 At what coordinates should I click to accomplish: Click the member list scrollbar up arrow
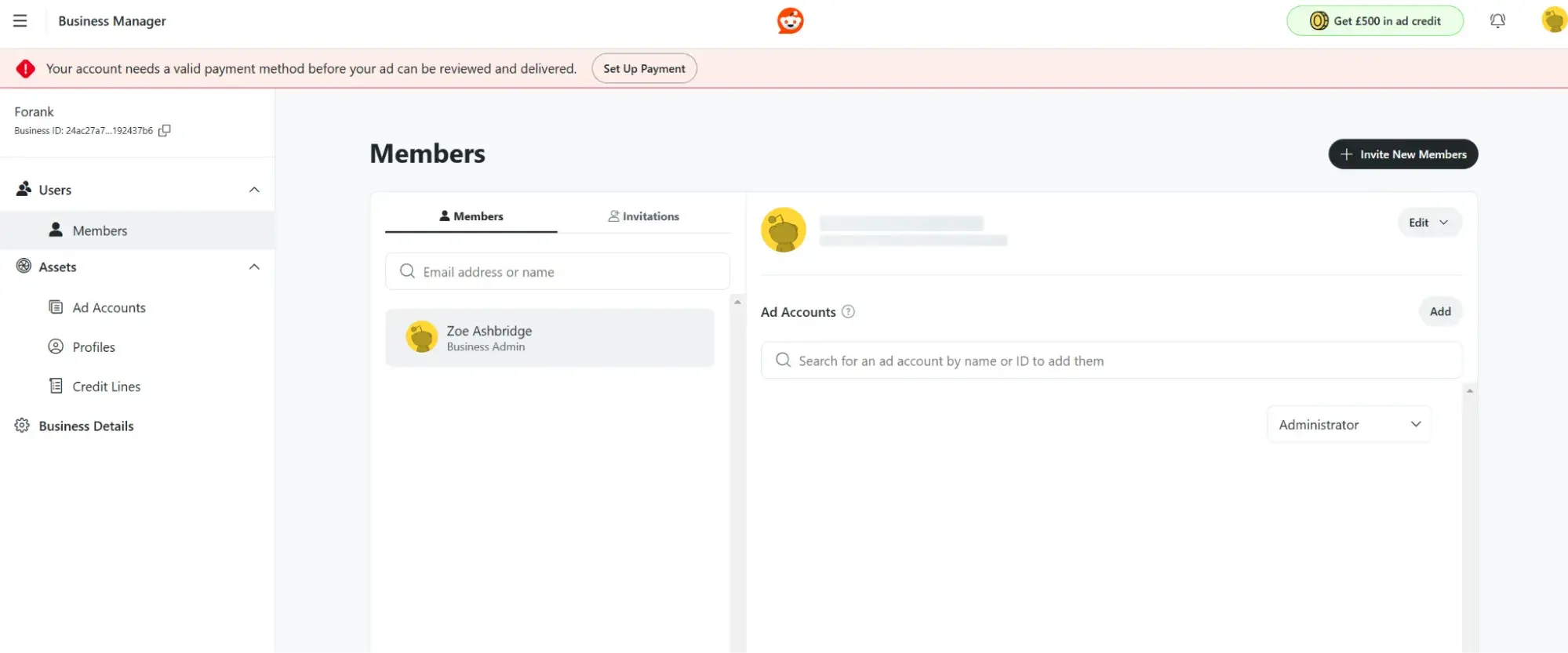pos(737,302)
